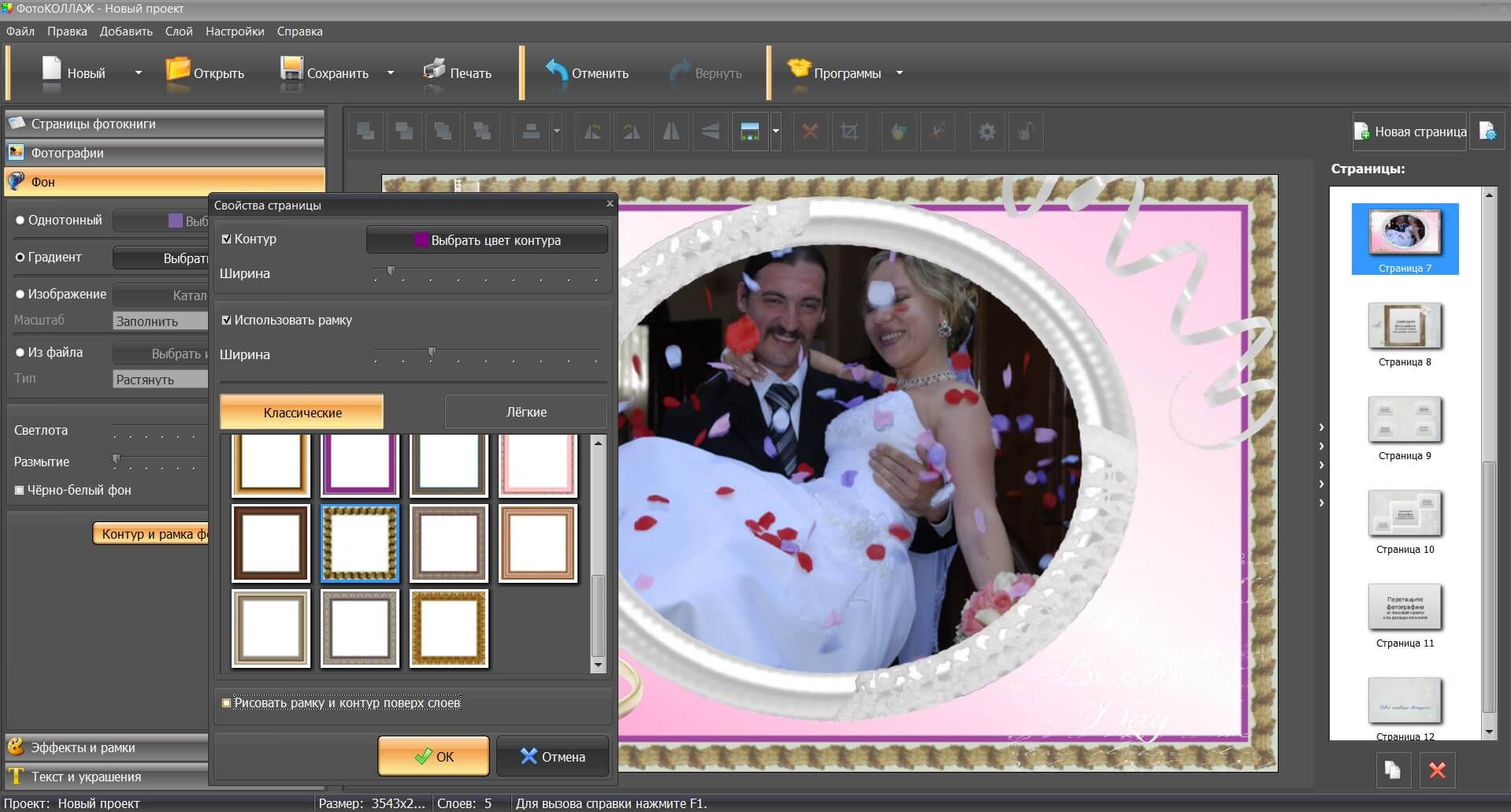This screenshot has height=812, width=1511.
Task: Open the Программы dropdown arrow
Action: click(x=899, y=73)
